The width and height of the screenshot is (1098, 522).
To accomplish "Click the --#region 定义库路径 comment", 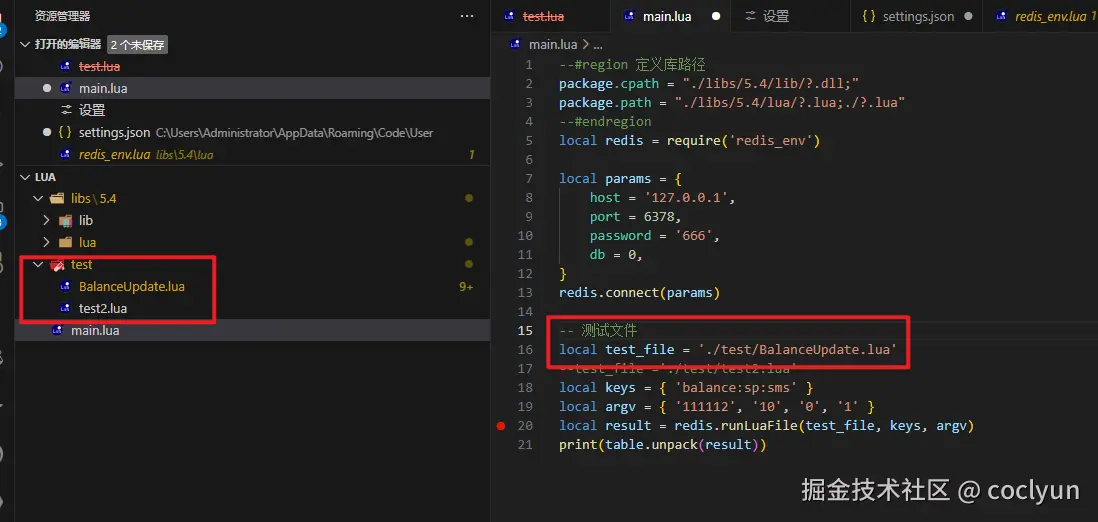I will pos(632,64).
